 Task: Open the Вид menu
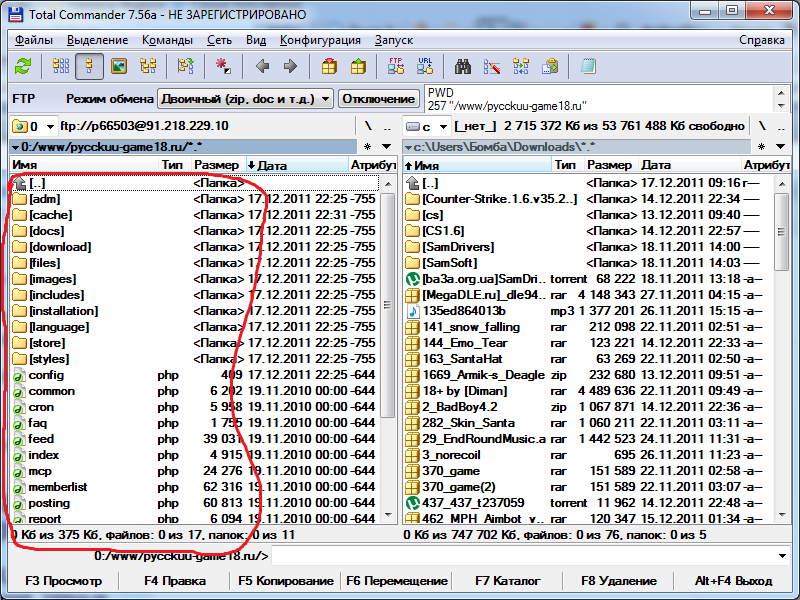[256, 40]
